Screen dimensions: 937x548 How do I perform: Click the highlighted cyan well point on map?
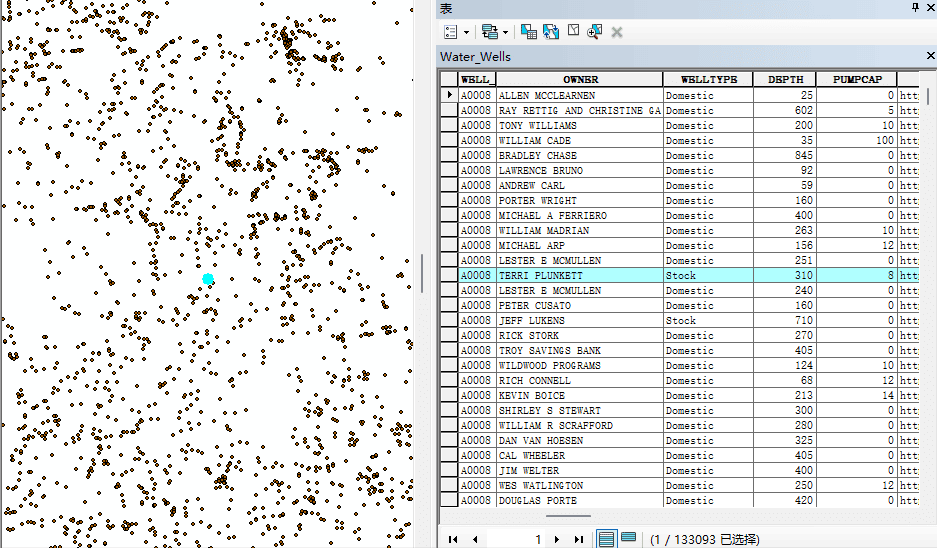tap(208, 279)
